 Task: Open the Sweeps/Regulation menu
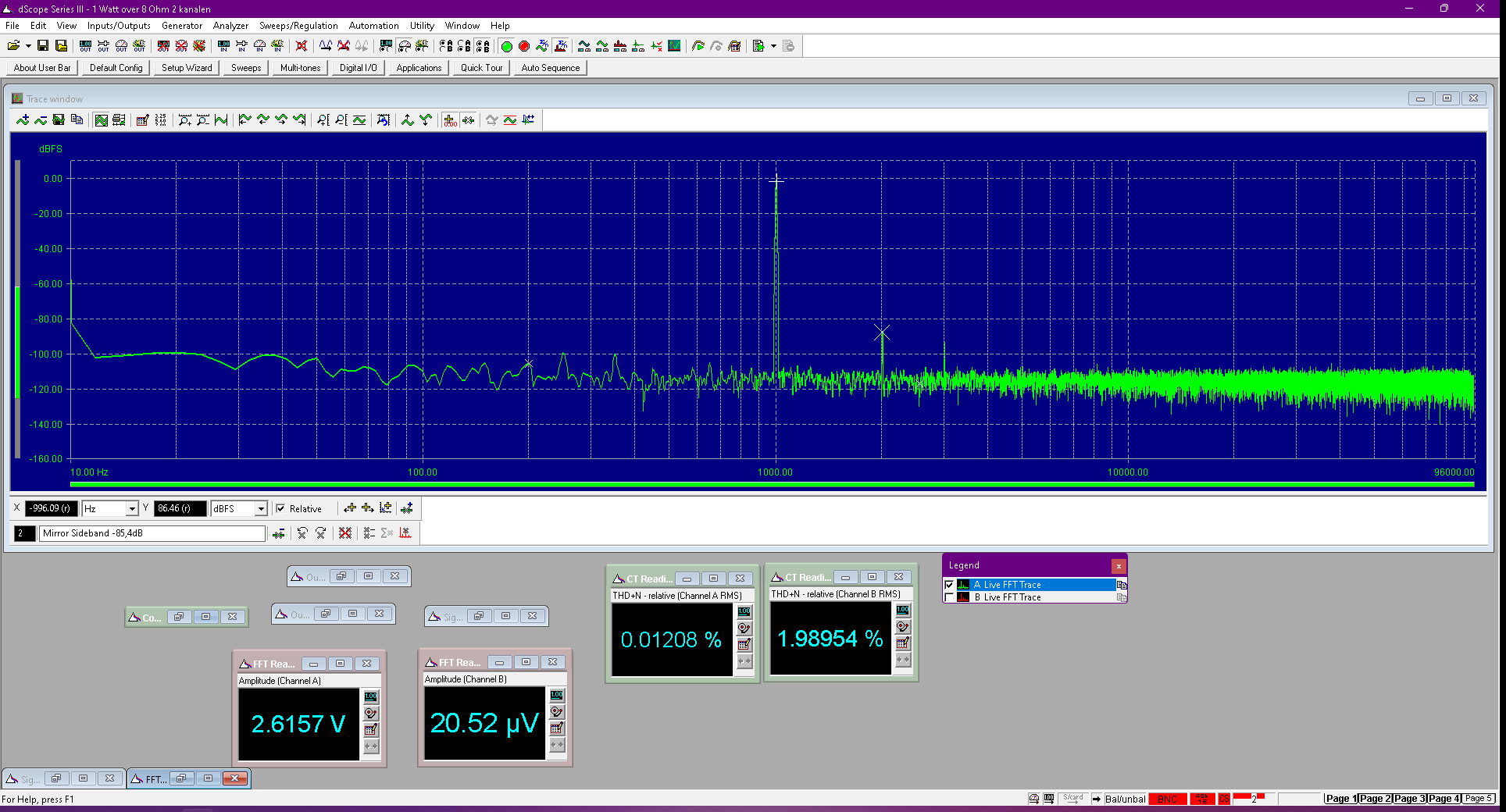pos(298,26)
